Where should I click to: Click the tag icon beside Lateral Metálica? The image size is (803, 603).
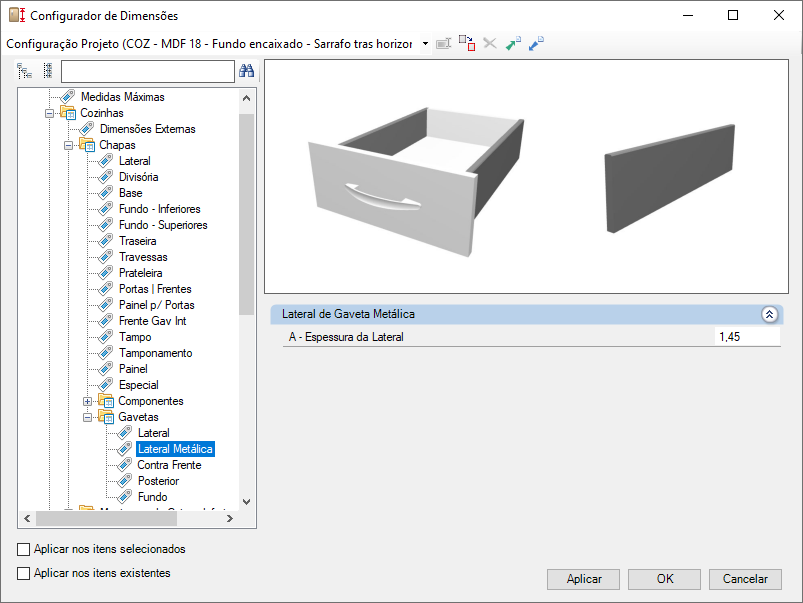pyautogui.click(x=124, y=449)
